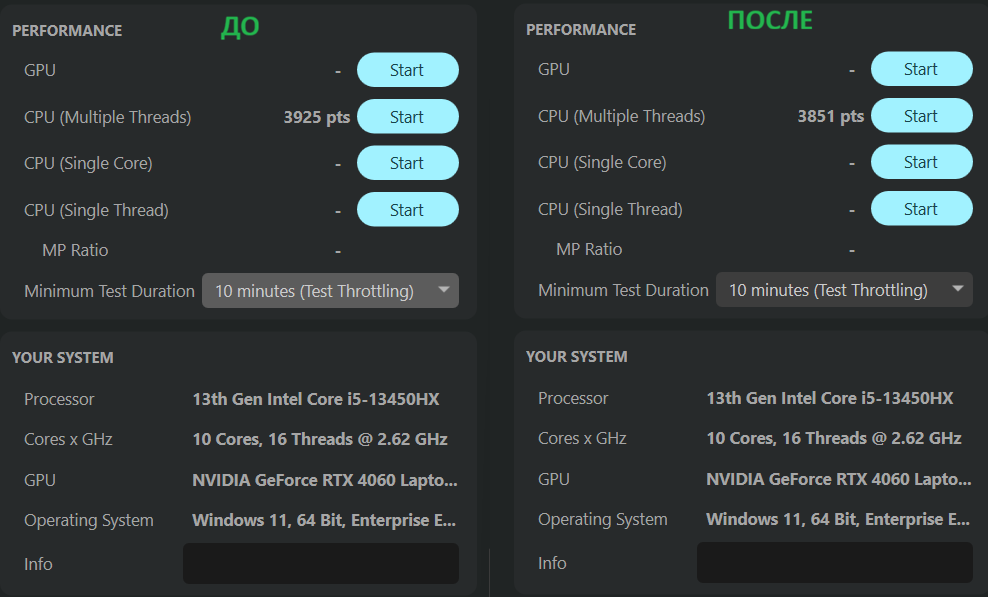Start CPU Single Core test in right panel
The height and width of the screenshot is (597, 988).
click(x=922, y=162)
